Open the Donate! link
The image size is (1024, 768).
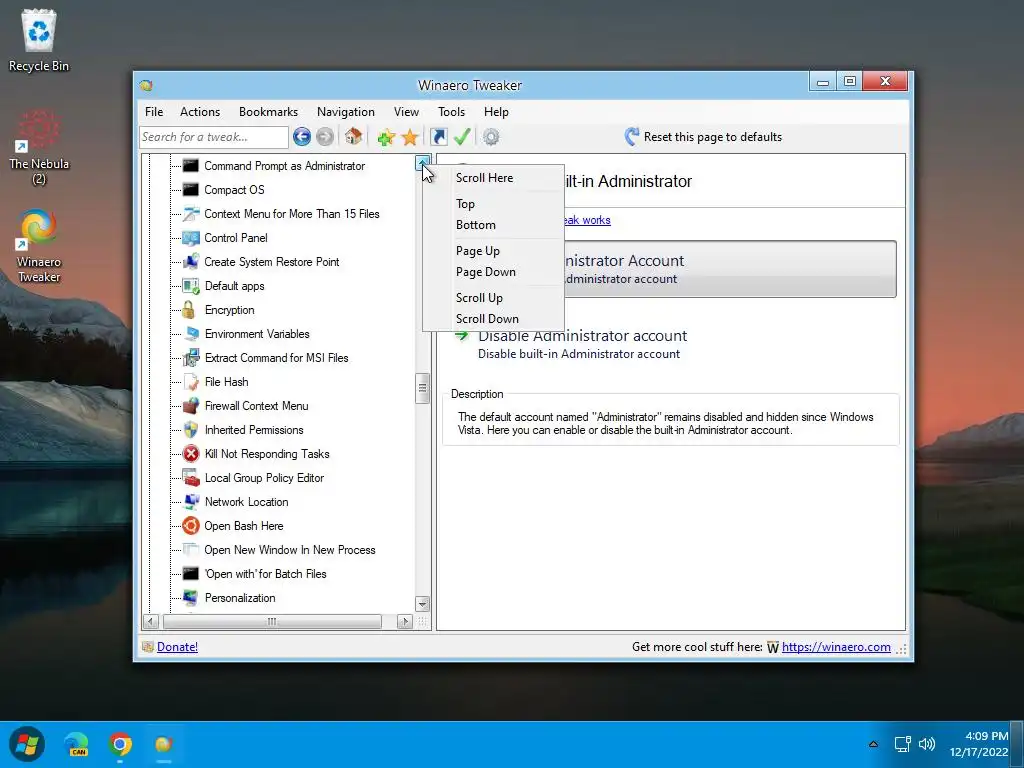177,647
